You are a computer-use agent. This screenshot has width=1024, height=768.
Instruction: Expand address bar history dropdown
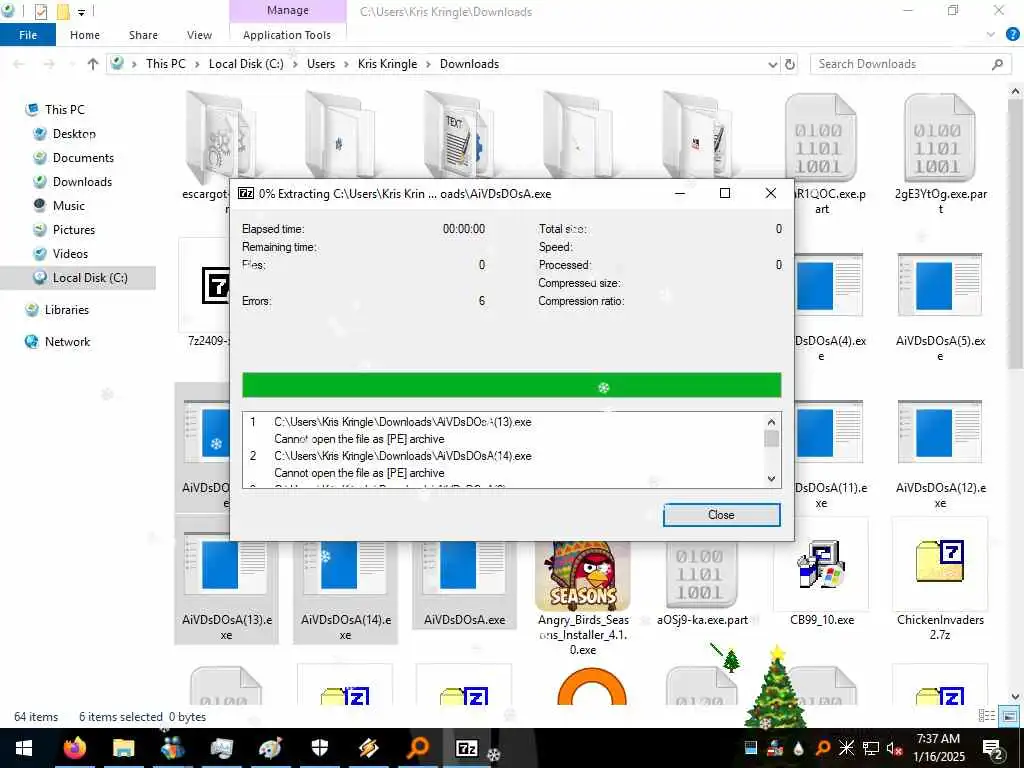[773, 64]
